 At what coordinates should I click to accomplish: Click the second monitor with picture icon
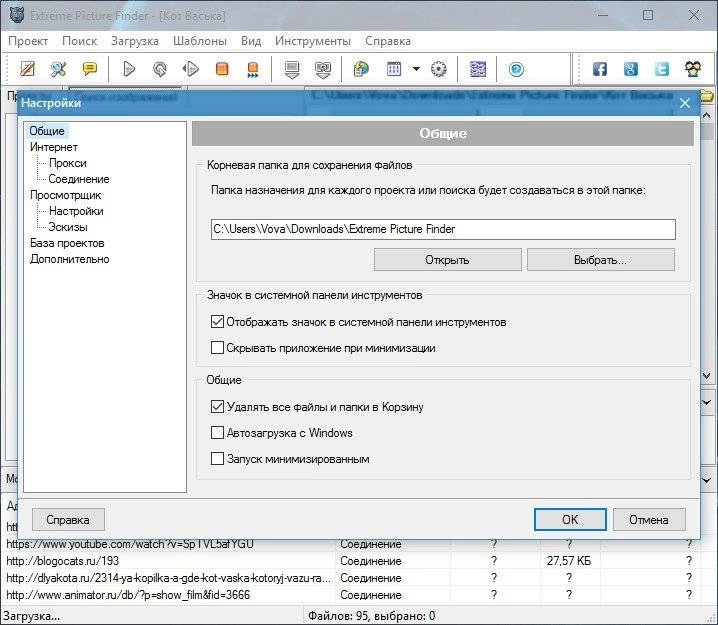pyautogui.click(x=323, y=70)
